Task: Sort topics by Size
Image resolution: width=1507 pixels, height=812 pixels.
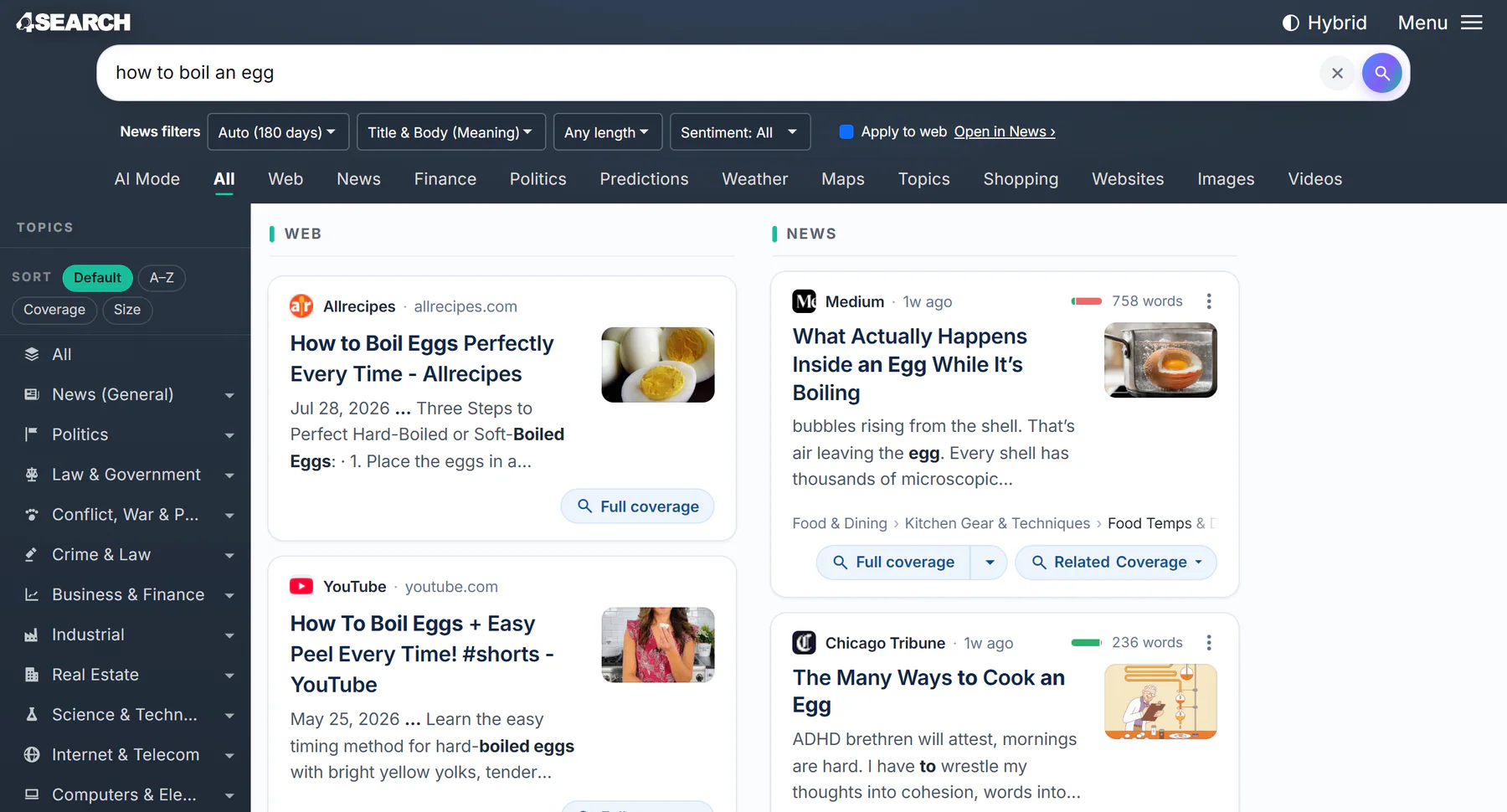Action: [127, 310]
